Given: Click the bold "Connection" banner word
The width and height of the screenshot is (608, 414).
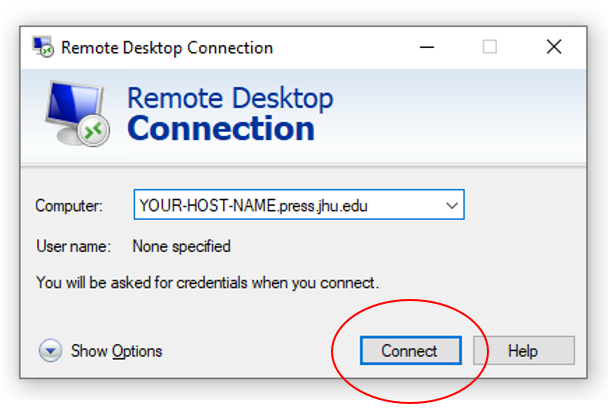Looking at the screenshot, I should [221, 128].
